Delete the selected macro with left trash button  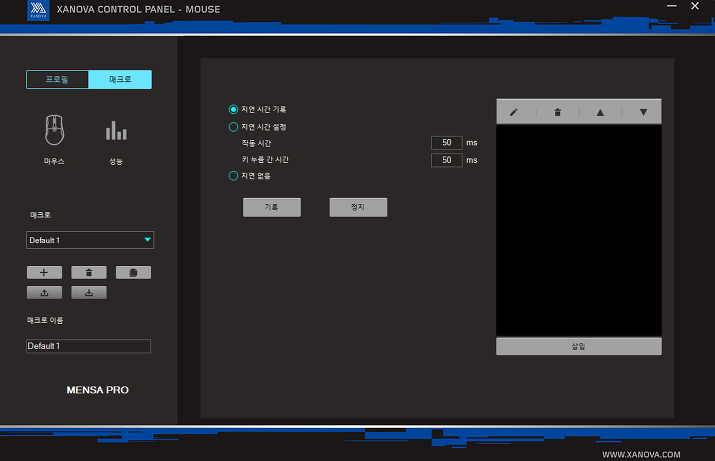(x=89, y=272)
